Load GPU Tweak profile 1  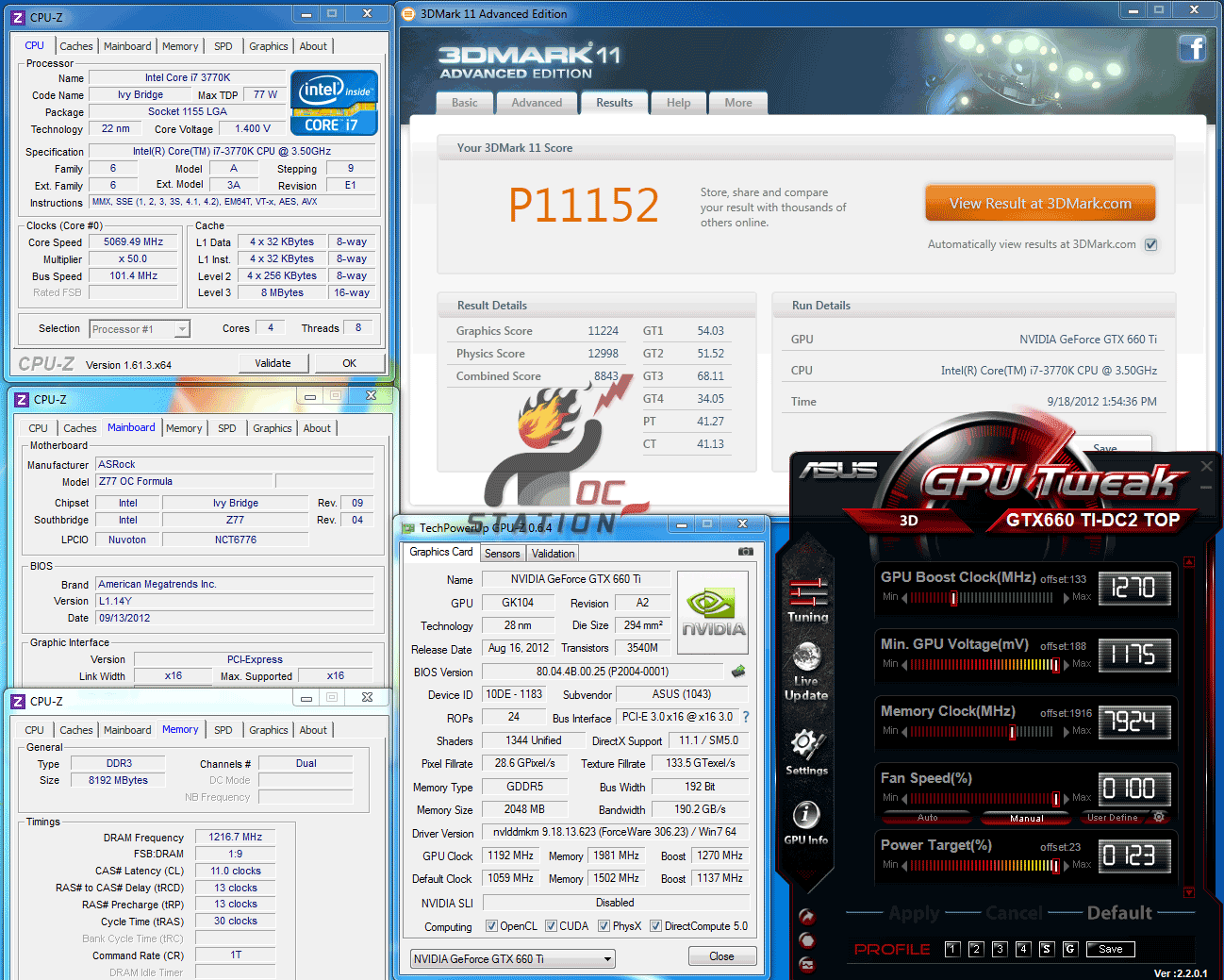(x=952, y=949)
